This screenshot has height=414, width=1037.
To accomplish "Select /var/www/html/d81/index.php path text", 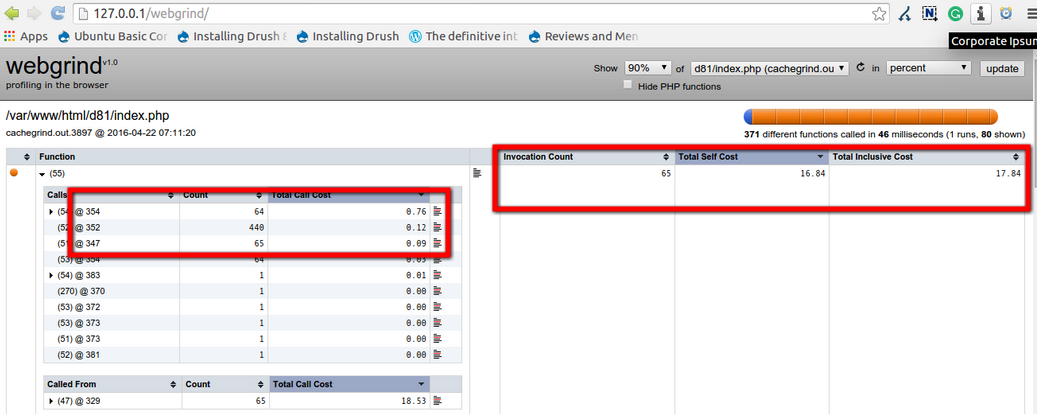I will point(87,116).
